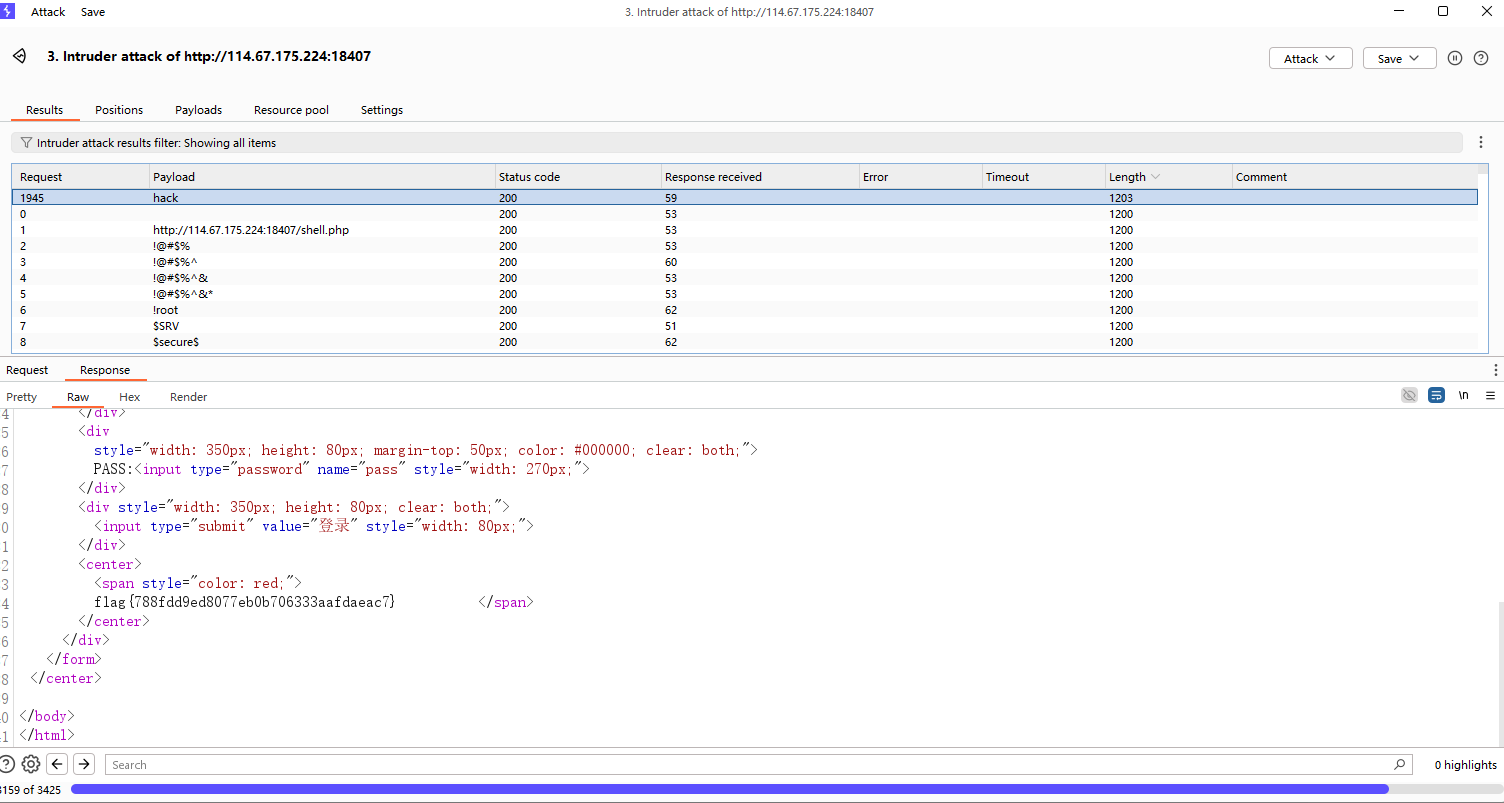Image resolution: width=1504 pixels, height=803 pixels.
Task: Toggle line wrapping in response viewer
Action: point(1436,396)
